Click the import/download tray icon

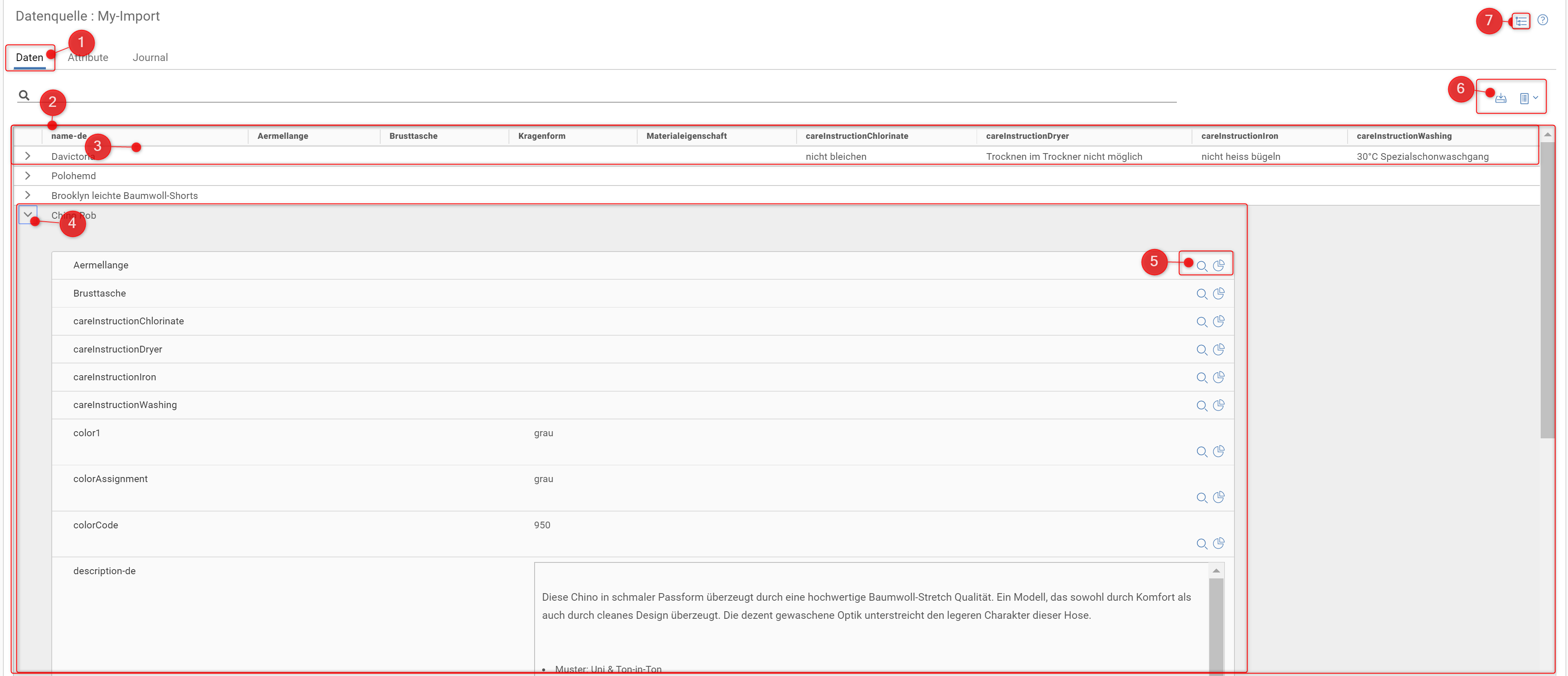1500,98
